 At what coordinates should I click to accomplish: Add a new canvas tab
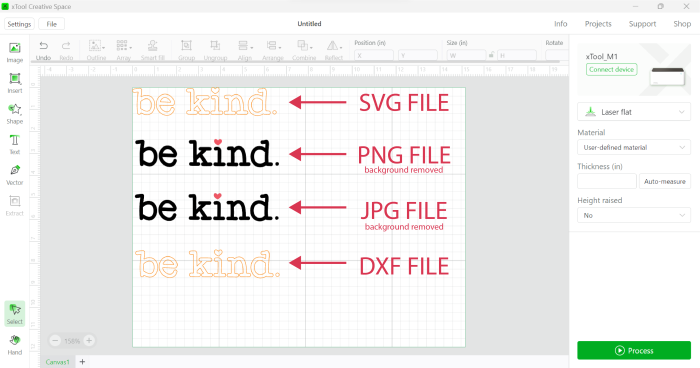click(82, 362)
